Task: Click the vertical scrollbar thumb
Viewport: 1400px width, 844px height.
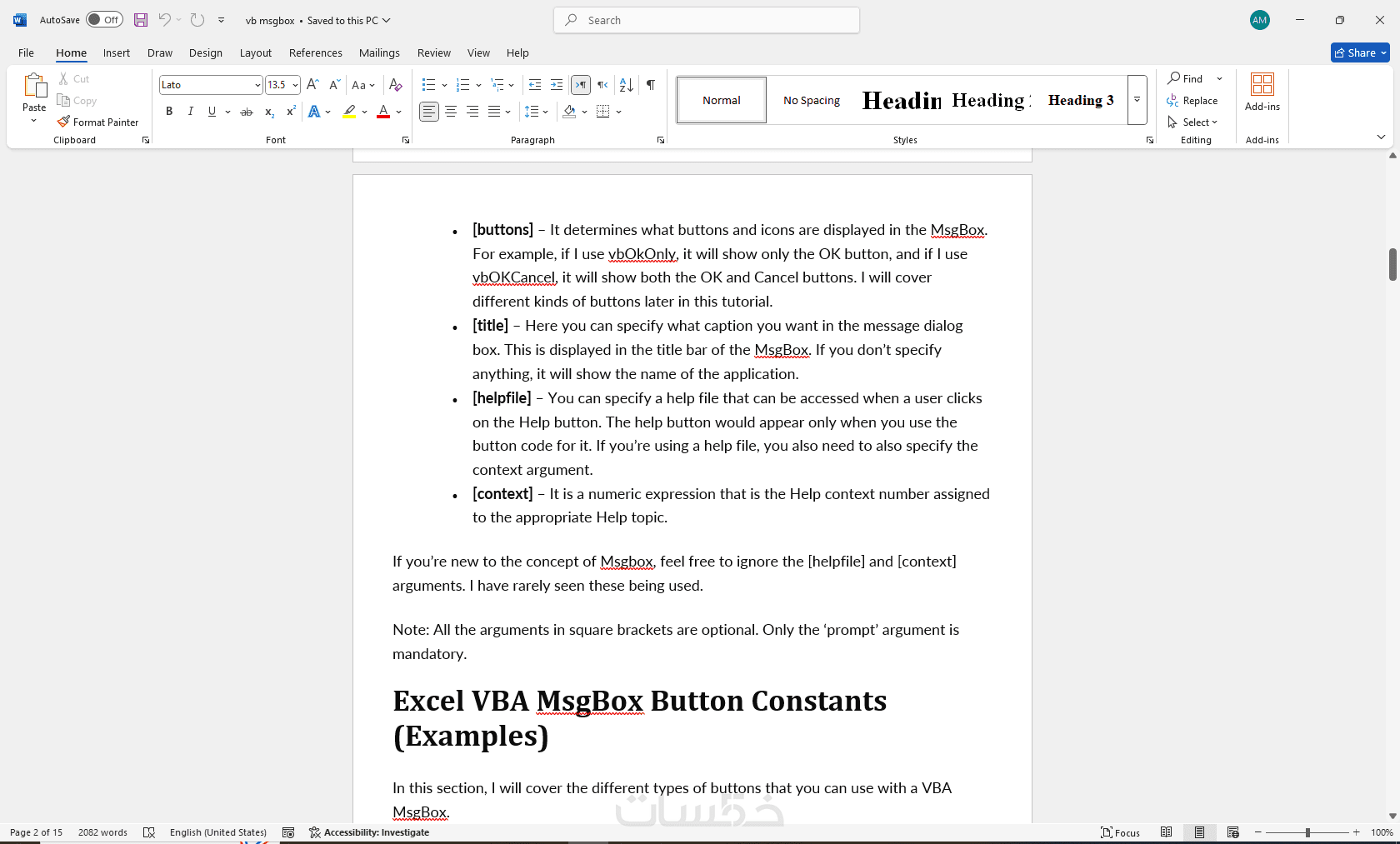Action: (1392, 265)
